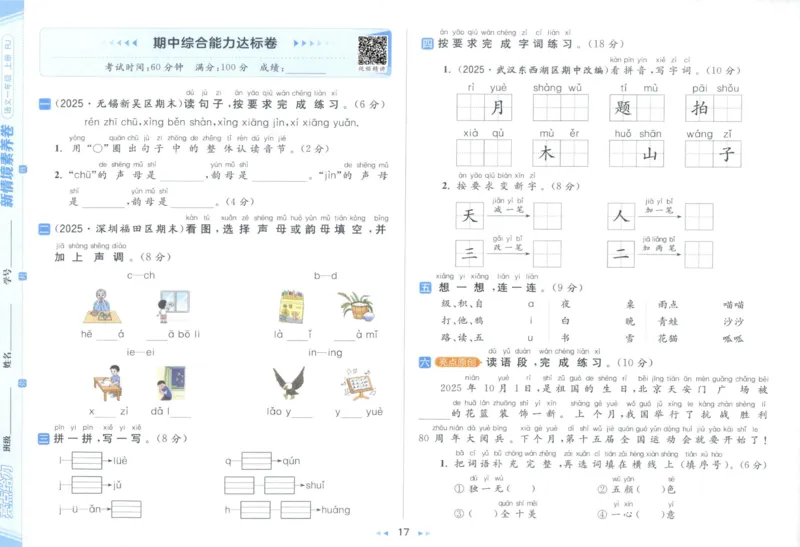The height and width of the screenshot is (547, 800).
Task: Click the page number 17
Action: [x=404, y=533]
